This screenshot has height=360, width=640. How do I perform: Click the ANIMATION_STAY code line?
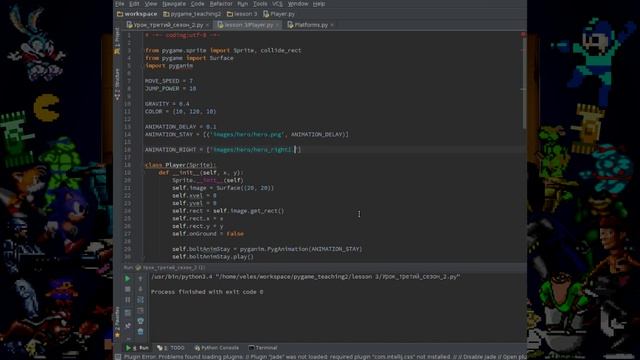tap(247, 134)
